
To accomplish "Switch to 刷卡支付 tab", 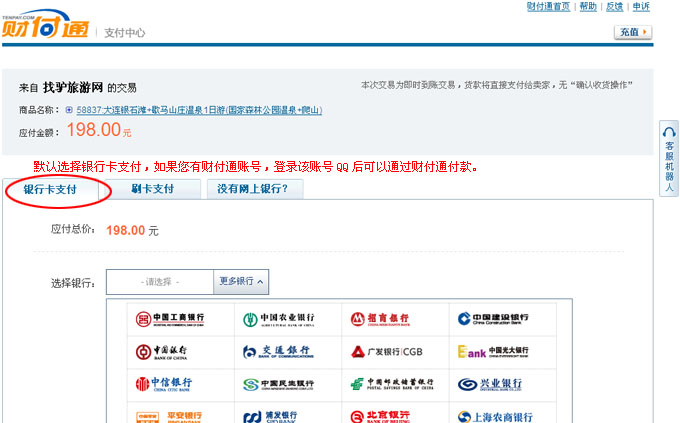I will (153, 189).
